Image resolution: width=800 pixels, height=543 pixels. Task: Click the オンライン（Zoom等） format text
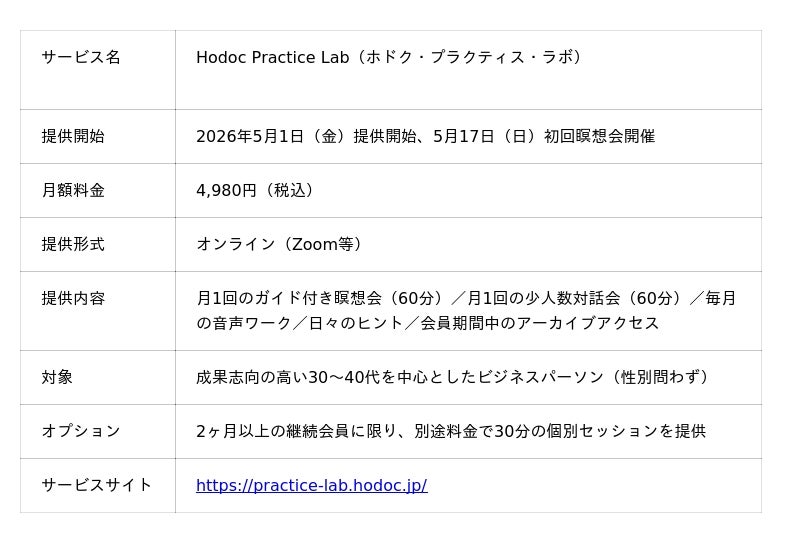click(281, 244)
